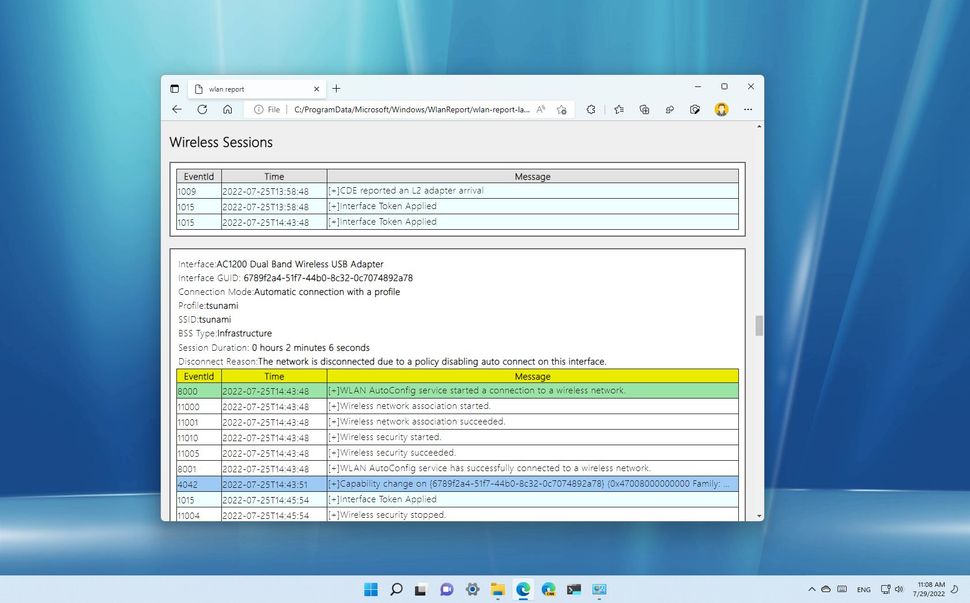
Task: Open the Split Screen tool
Action: [670, 110]
